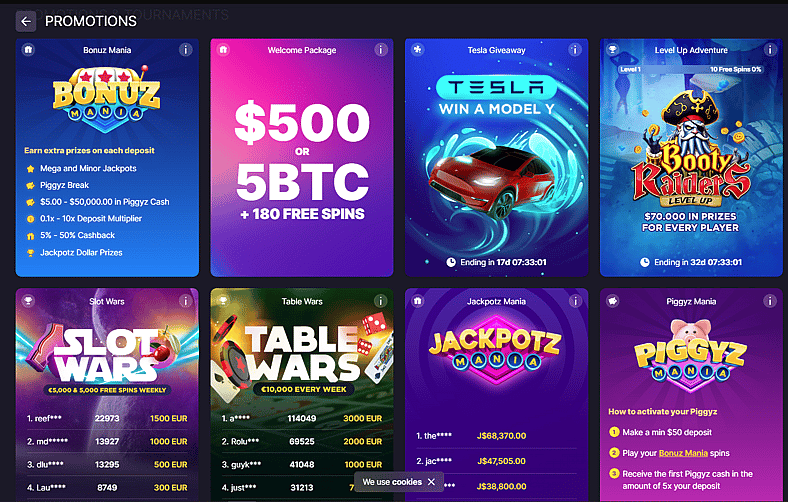
Task: Open info icon on Slot Wars card
Action: pos(185,301)
